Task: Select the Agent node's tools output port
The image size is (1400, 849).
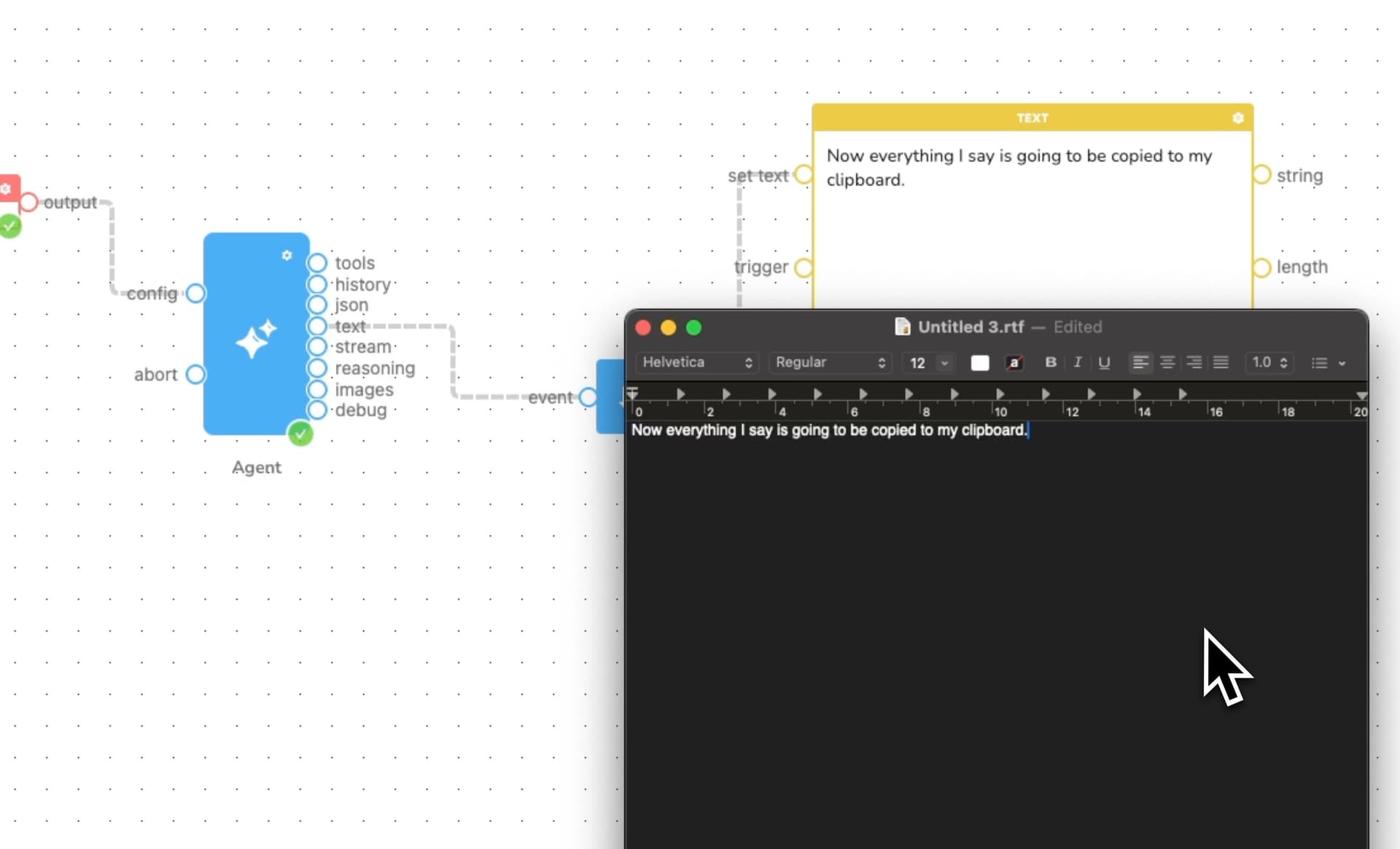Action: tap(317, 263)
